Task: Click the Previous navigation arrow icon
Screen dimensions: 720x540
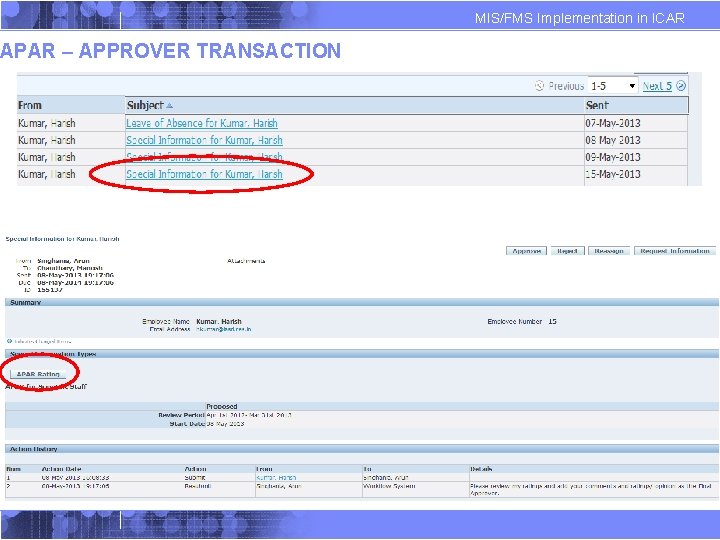Action: click(540, 86)
